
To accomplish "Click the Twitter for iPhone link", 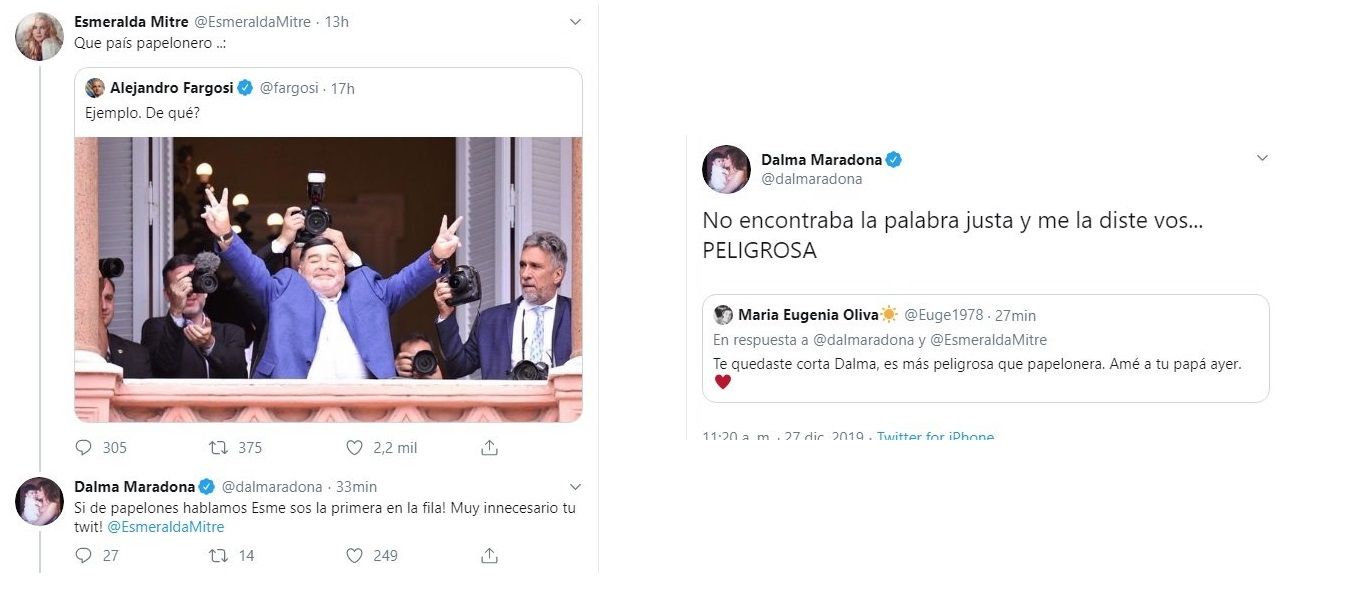I will coord(935,437).
